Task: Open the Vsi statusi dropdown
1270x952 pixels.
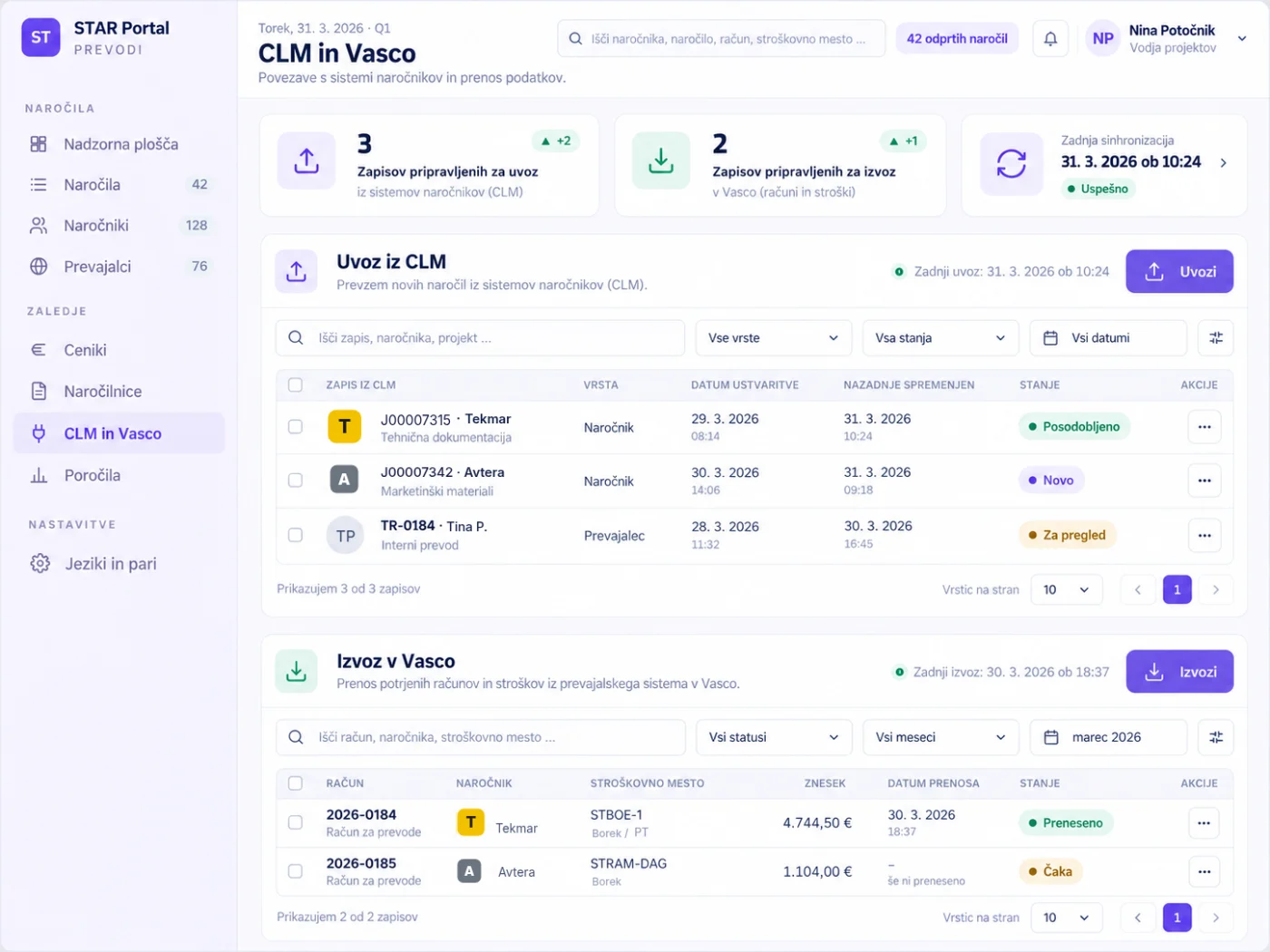Action: [x=774, y=737]
